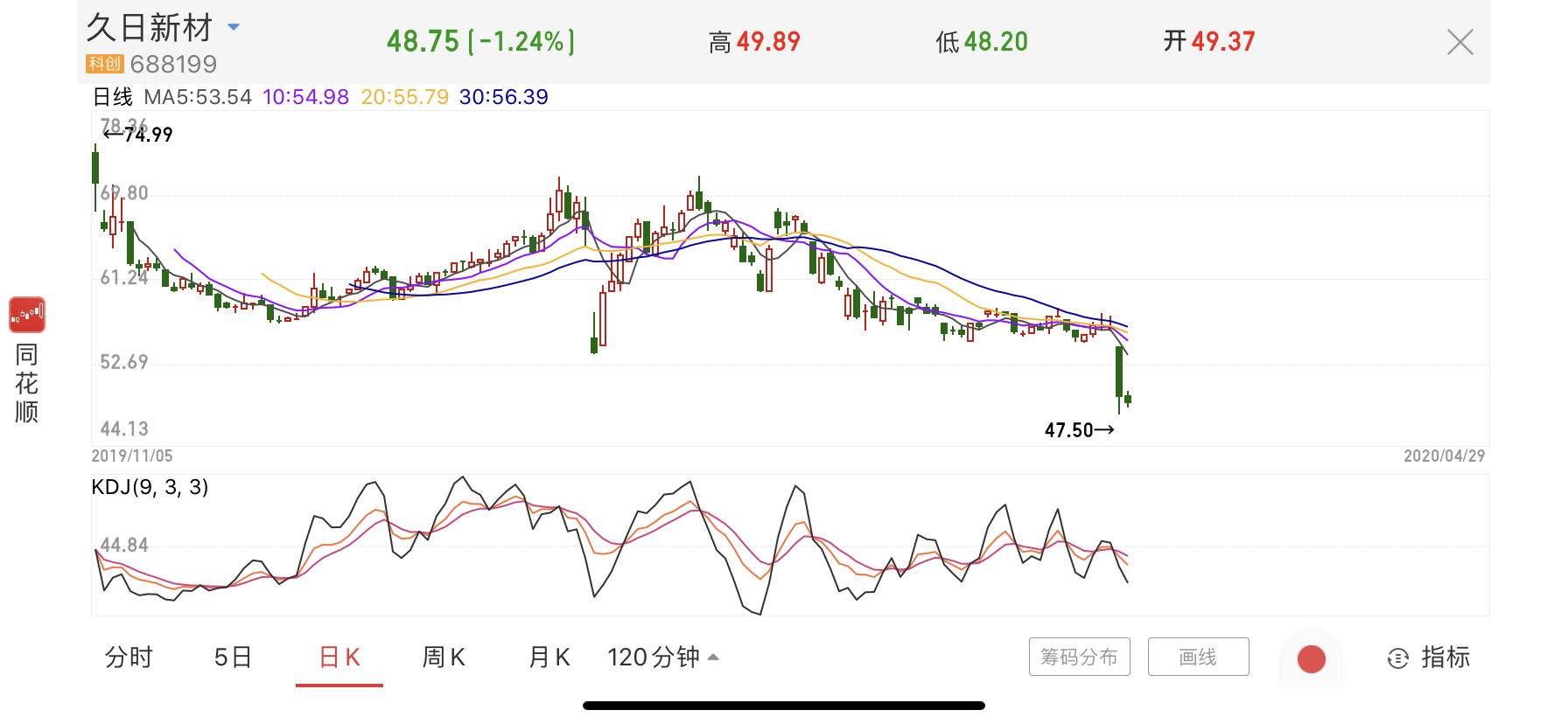Image resolution: width=1568 pixels, height=724 pixels.
Task: Click the low value 48.20
Action: pos(996,41)
